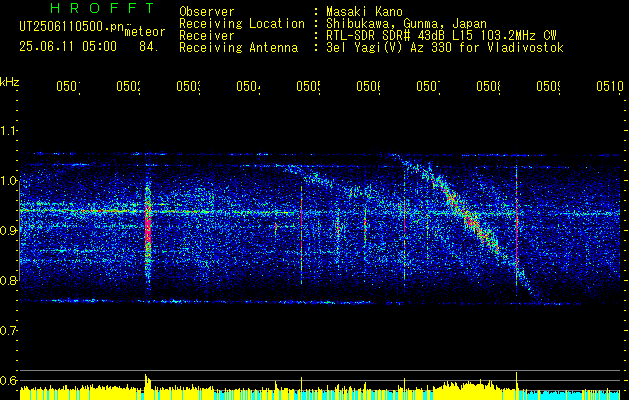Click the 0.7 frequency axis label
This screenshot has height=400, width=629.
[x=8, y=331]
